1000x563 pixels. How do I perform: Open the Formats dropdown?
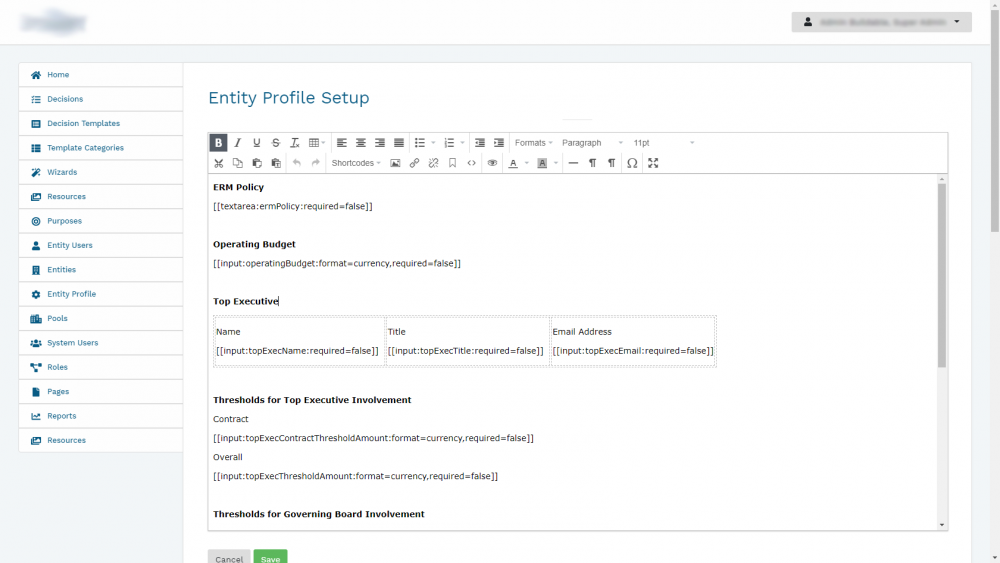[x=533, y=143]
